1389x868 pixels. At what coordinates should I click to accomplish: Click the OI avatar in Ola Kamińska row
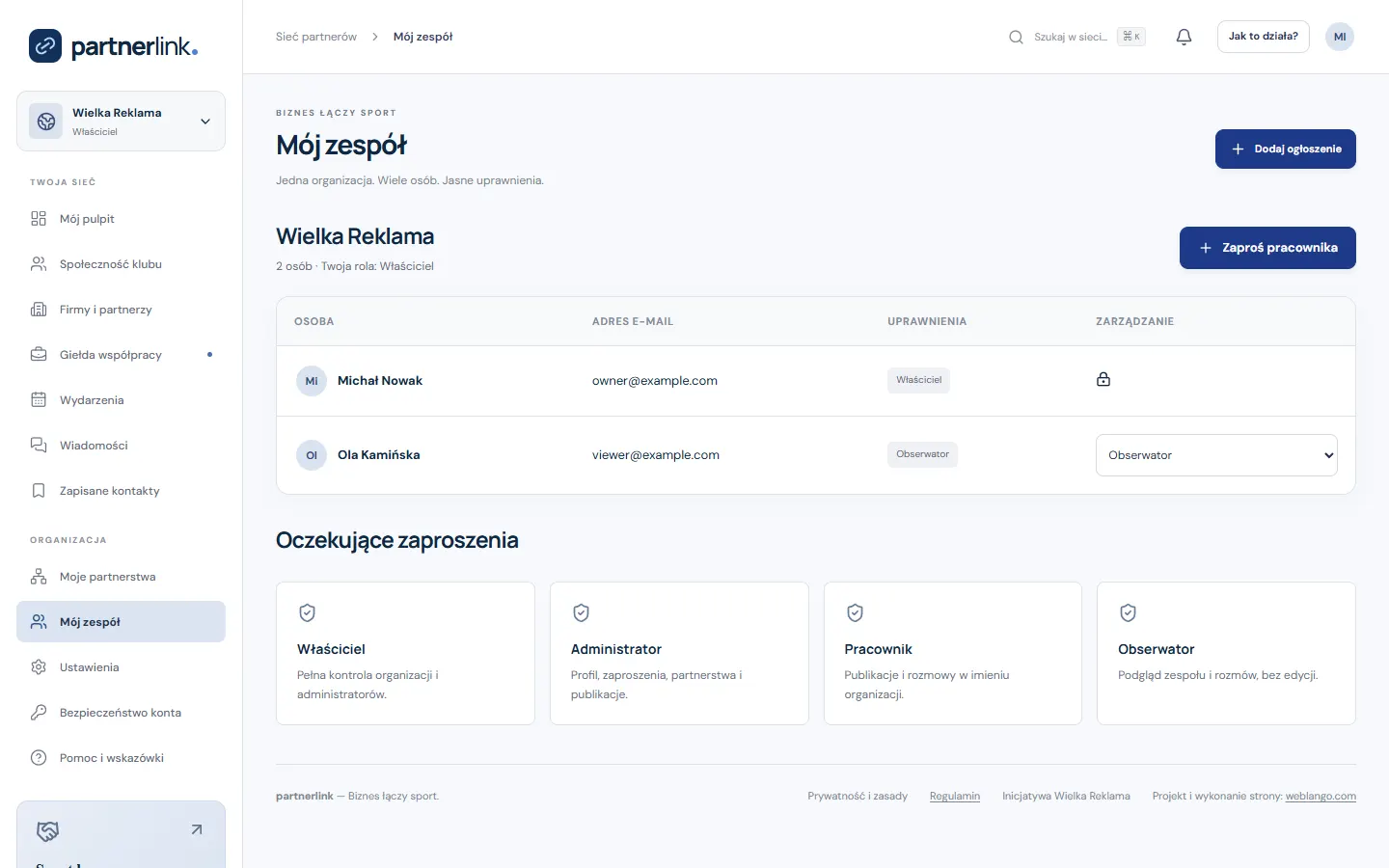[x=312, y=455]
